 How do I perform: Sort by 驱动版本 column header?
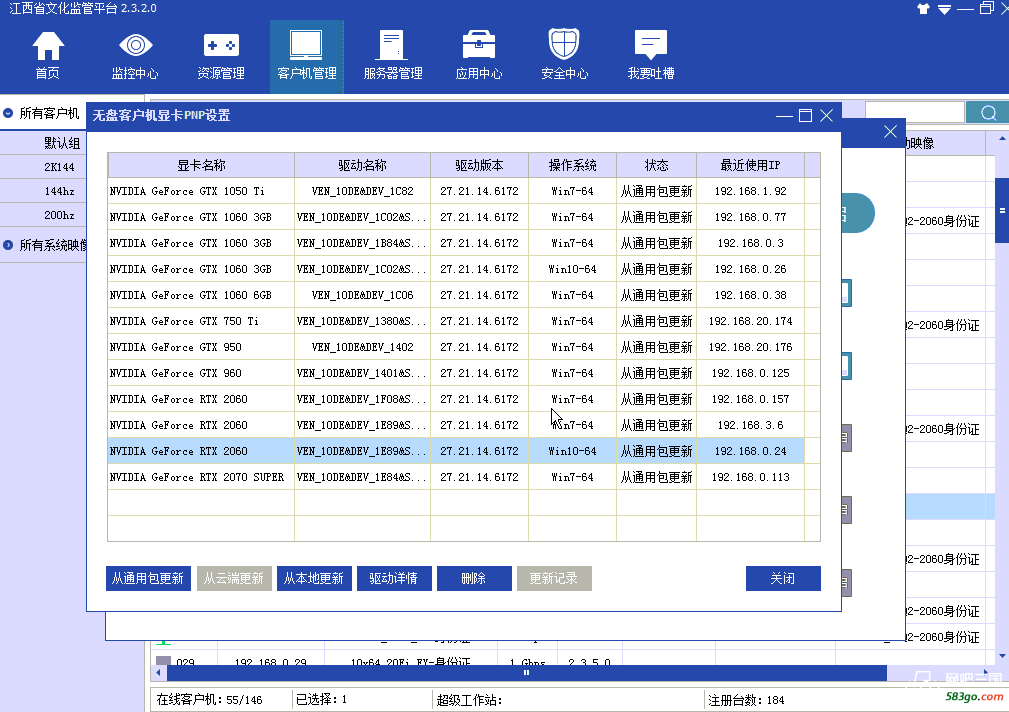[479, 165]
